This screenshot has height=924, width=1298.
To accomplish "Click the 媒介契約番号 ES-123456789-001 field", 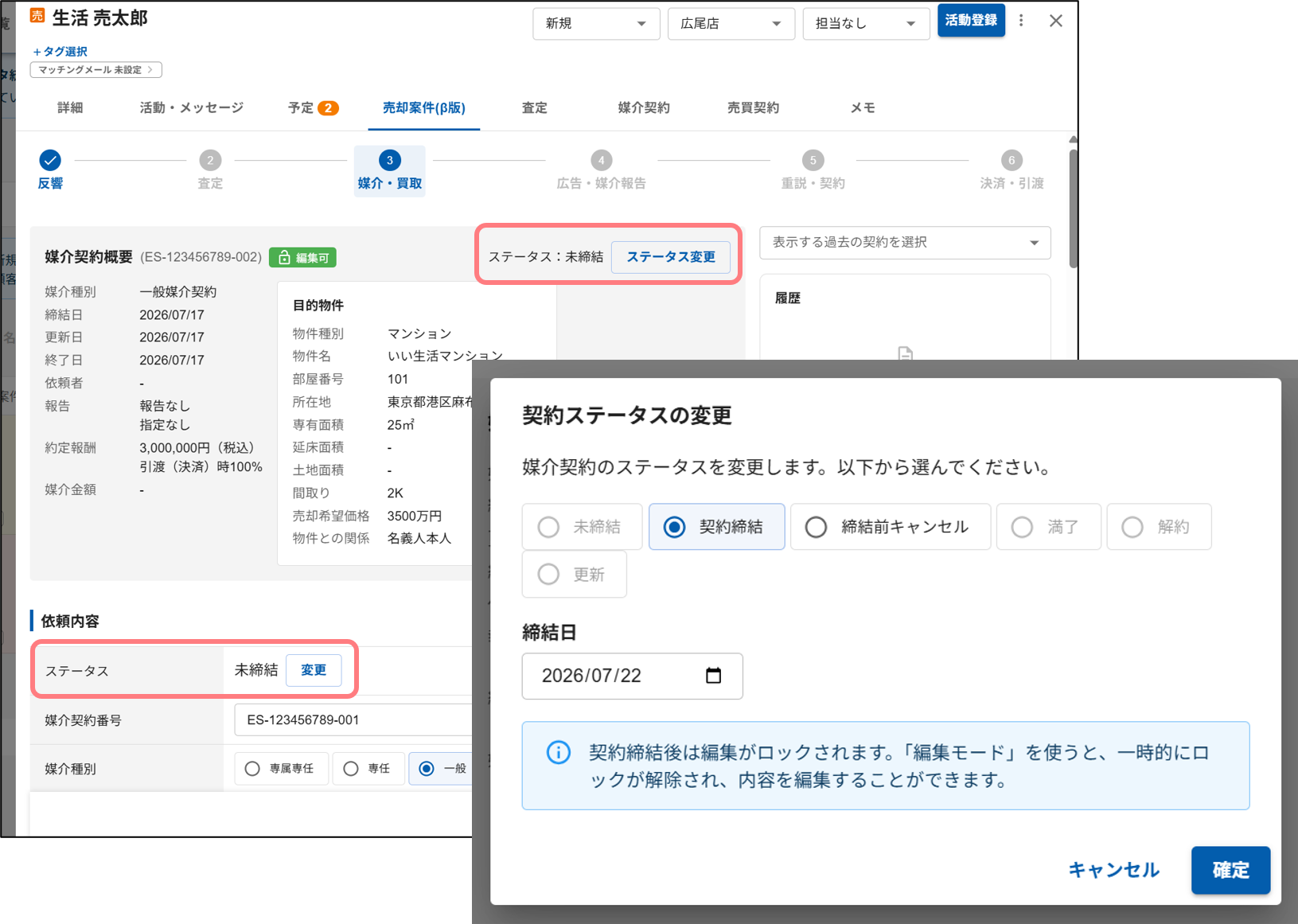I will [x=353, y=720].
